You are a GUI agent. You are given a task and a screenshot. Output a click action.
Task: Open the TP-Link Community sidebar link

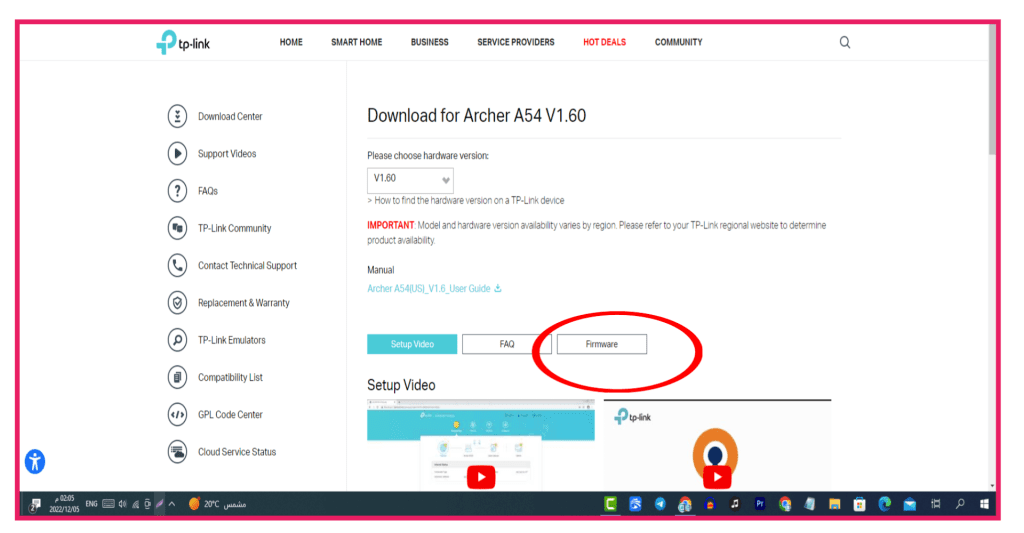coord(234,228)
